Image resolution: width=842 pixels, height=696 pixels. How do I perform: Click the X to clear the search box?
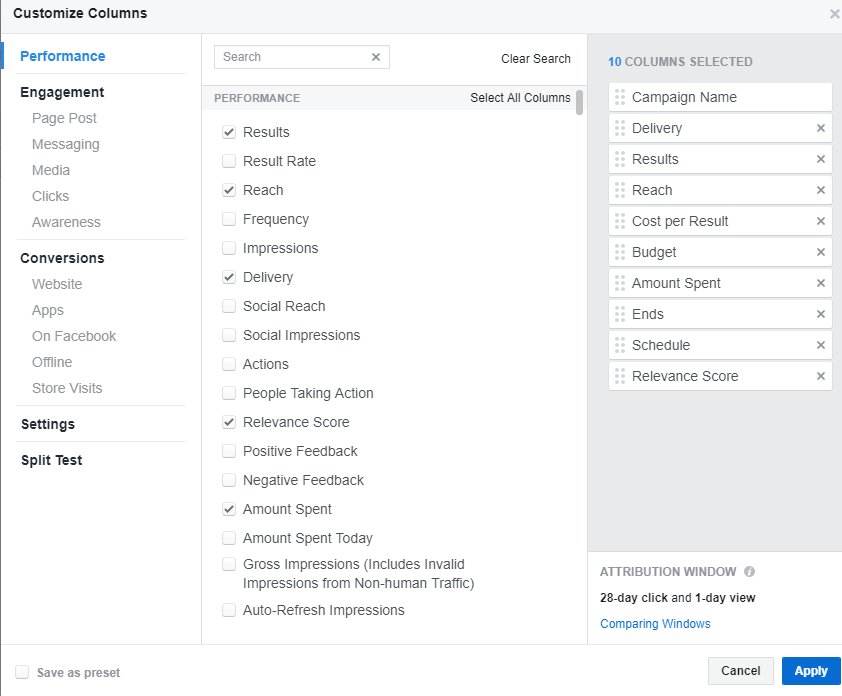(375, 57)
